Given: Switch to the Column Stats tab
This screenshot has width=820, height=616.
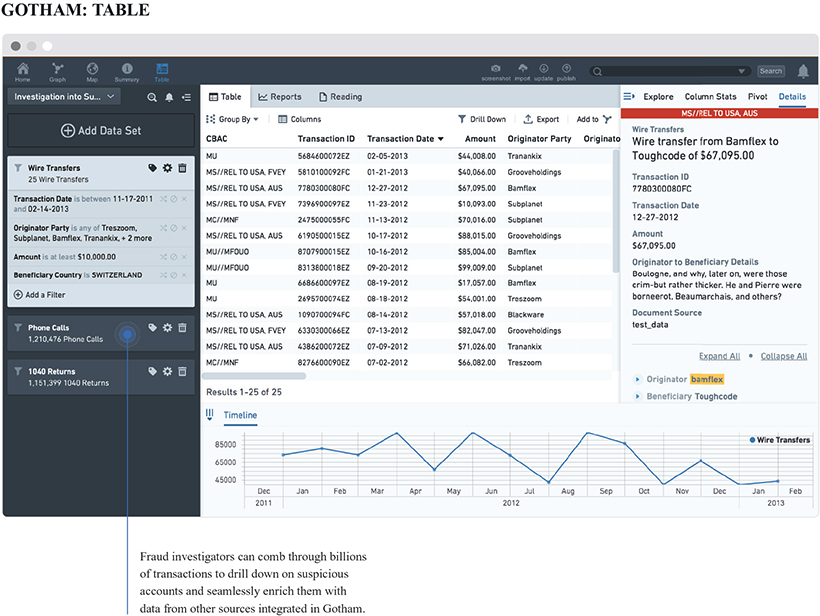Looking at the screenshot, I should (712, 97).
